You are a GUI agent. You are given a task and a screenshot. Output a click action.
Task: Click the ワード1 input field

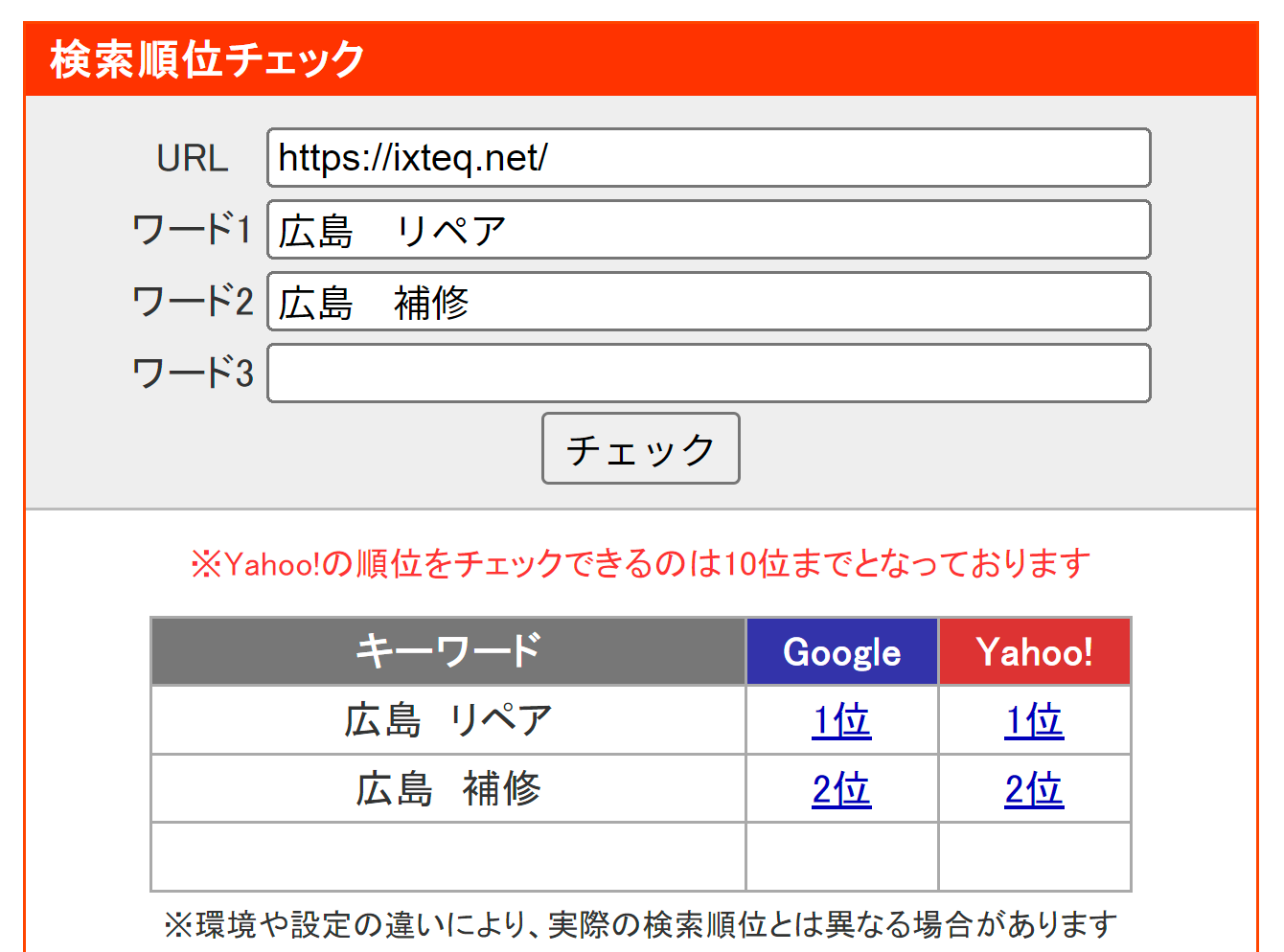coord(708,230)
